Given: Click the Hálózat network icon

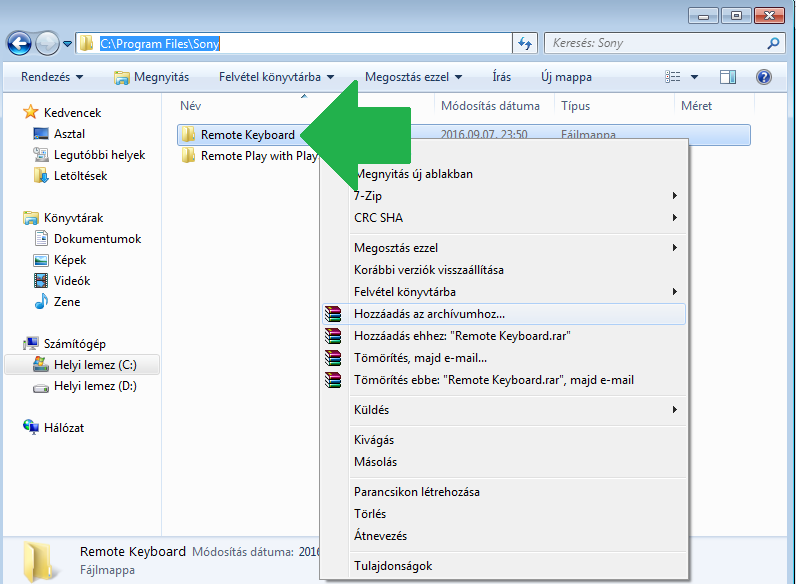Looking at the screenshot, I should pos(30,428).
